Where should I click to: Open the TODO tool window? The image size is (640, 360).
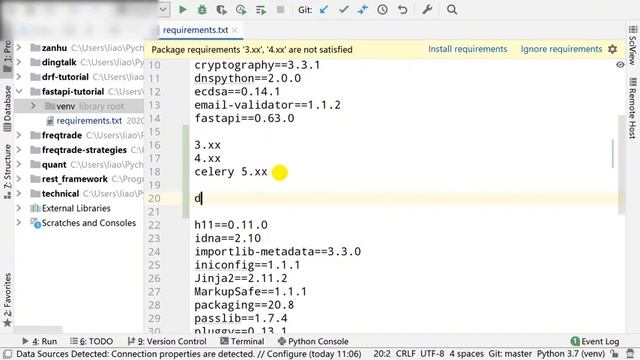tap(91, 341)
